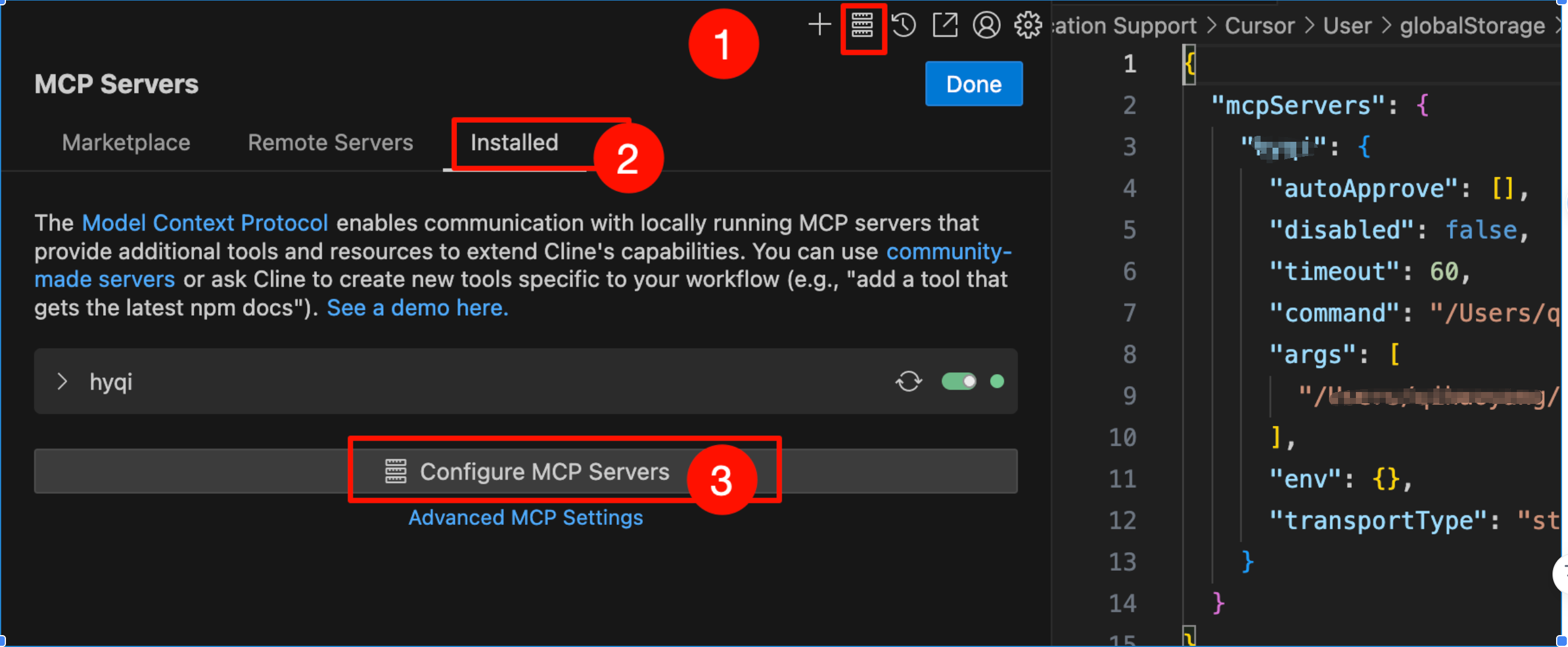Click the plus icon for new task

click(x=819, y=25)
